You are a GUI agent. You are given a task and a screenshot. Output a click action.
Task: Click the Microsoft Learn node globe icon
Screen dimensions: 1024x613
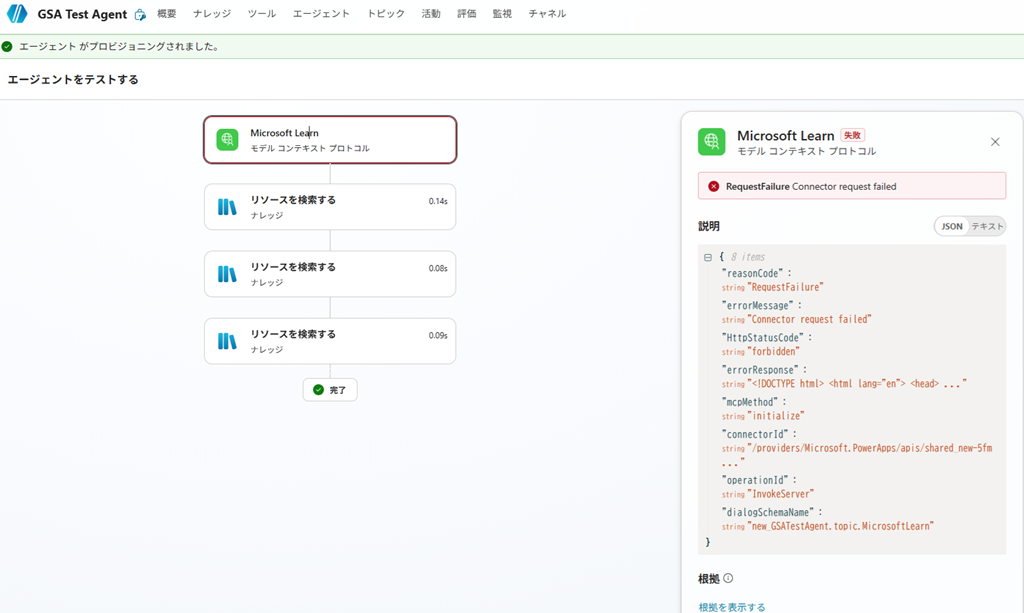tap(227, 139)
